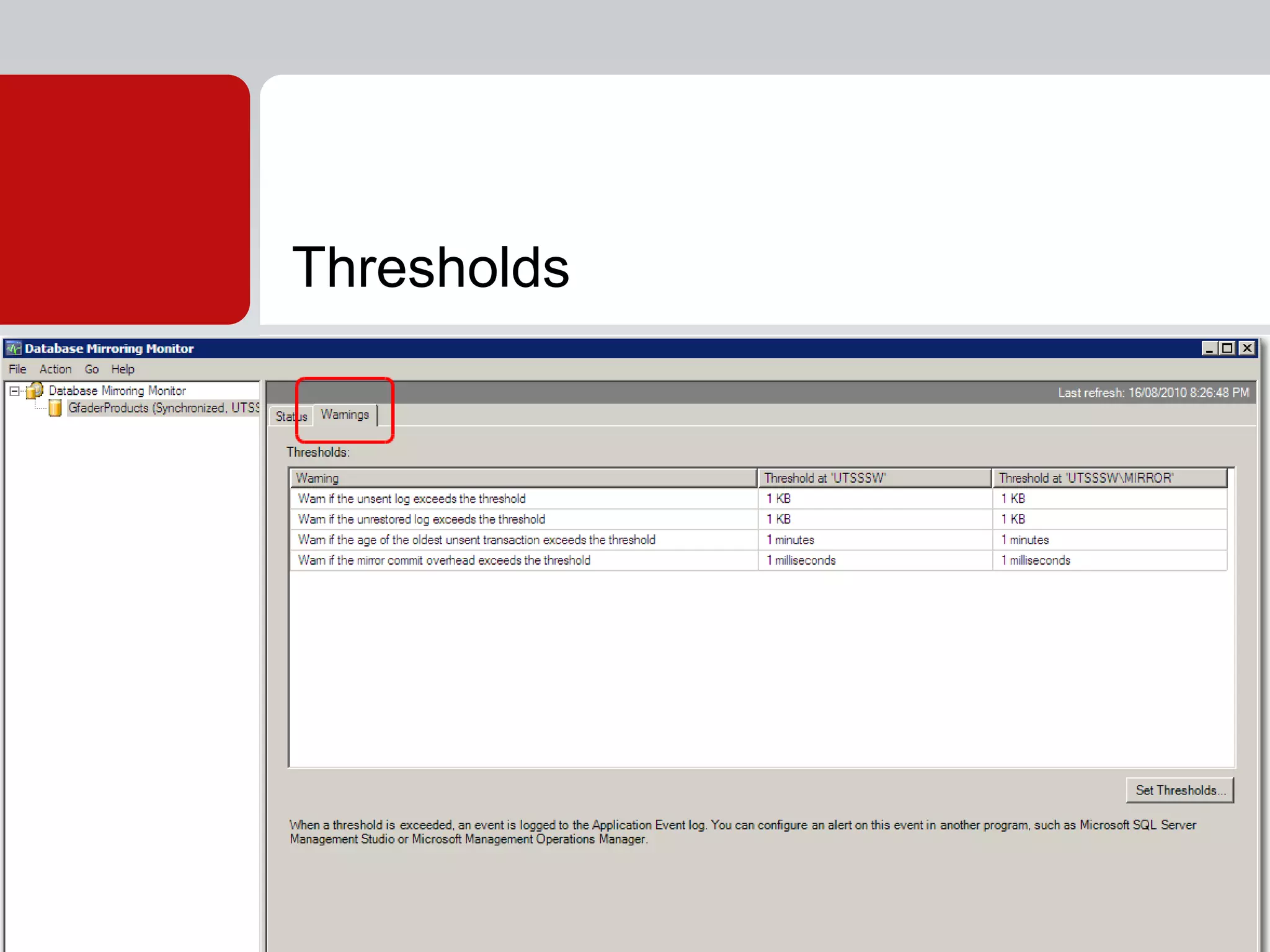Screen dimensions: 1270x952
Task: Click the Last refresh timestamp text
Action: (1153, 393)
